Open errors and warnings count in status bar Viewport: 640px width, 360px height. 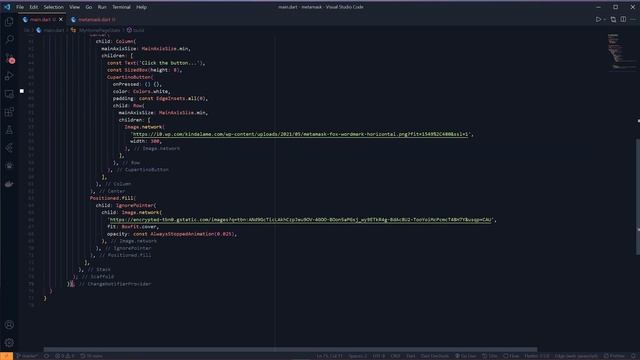pyautogui.click(x=64, y=356)
